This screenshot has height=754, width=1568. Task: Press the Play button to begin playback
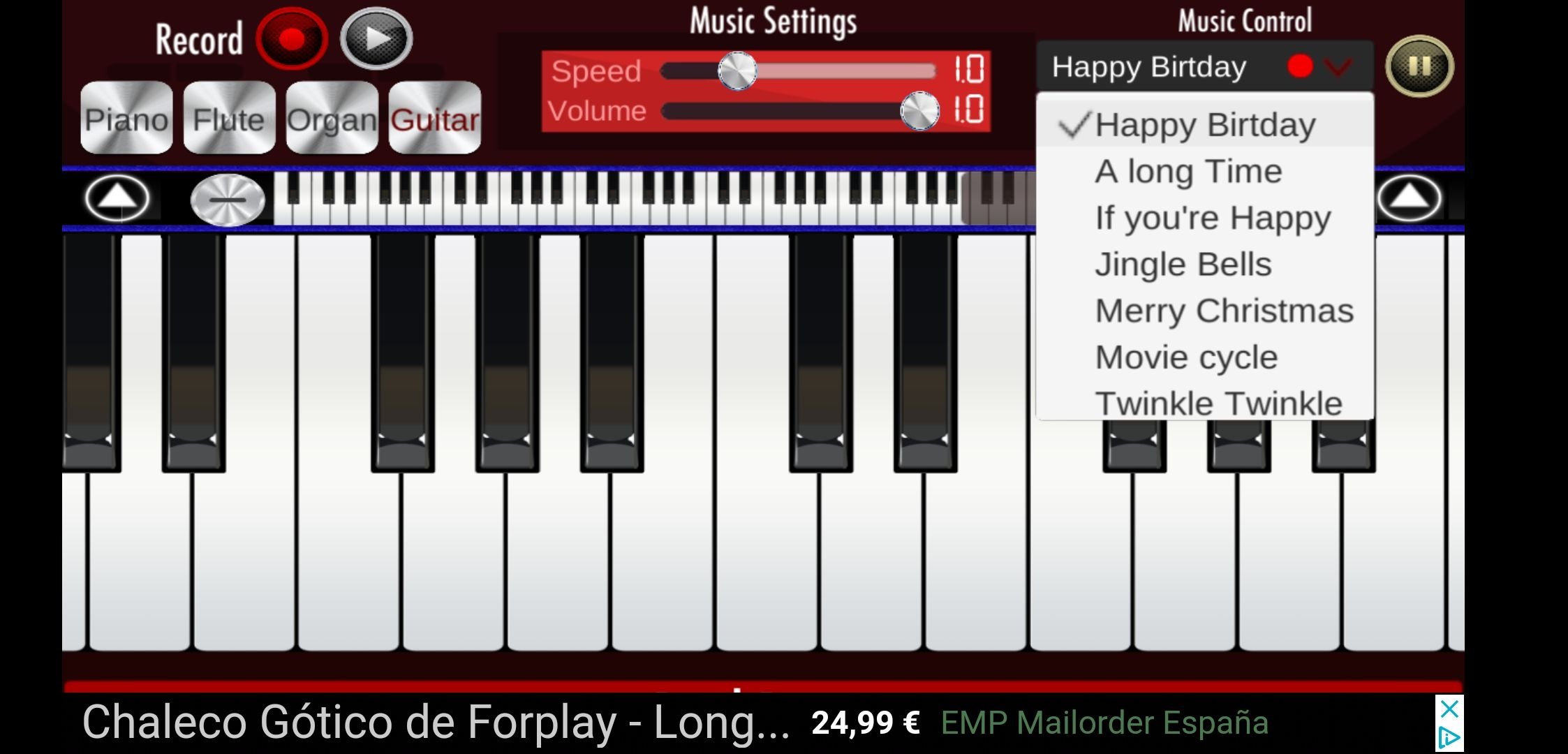tap(376, 39)
